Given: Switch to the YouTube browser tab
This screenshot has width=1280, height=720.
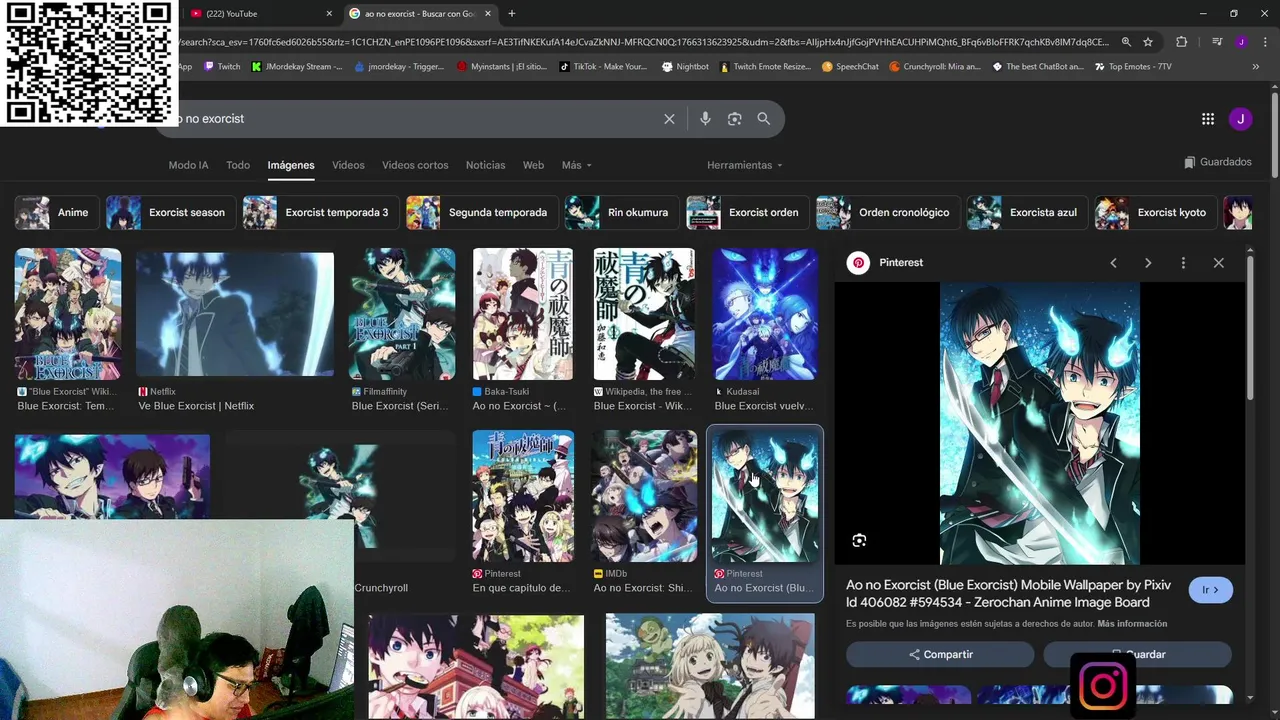Looking at the screenshot, I should 260,14.
